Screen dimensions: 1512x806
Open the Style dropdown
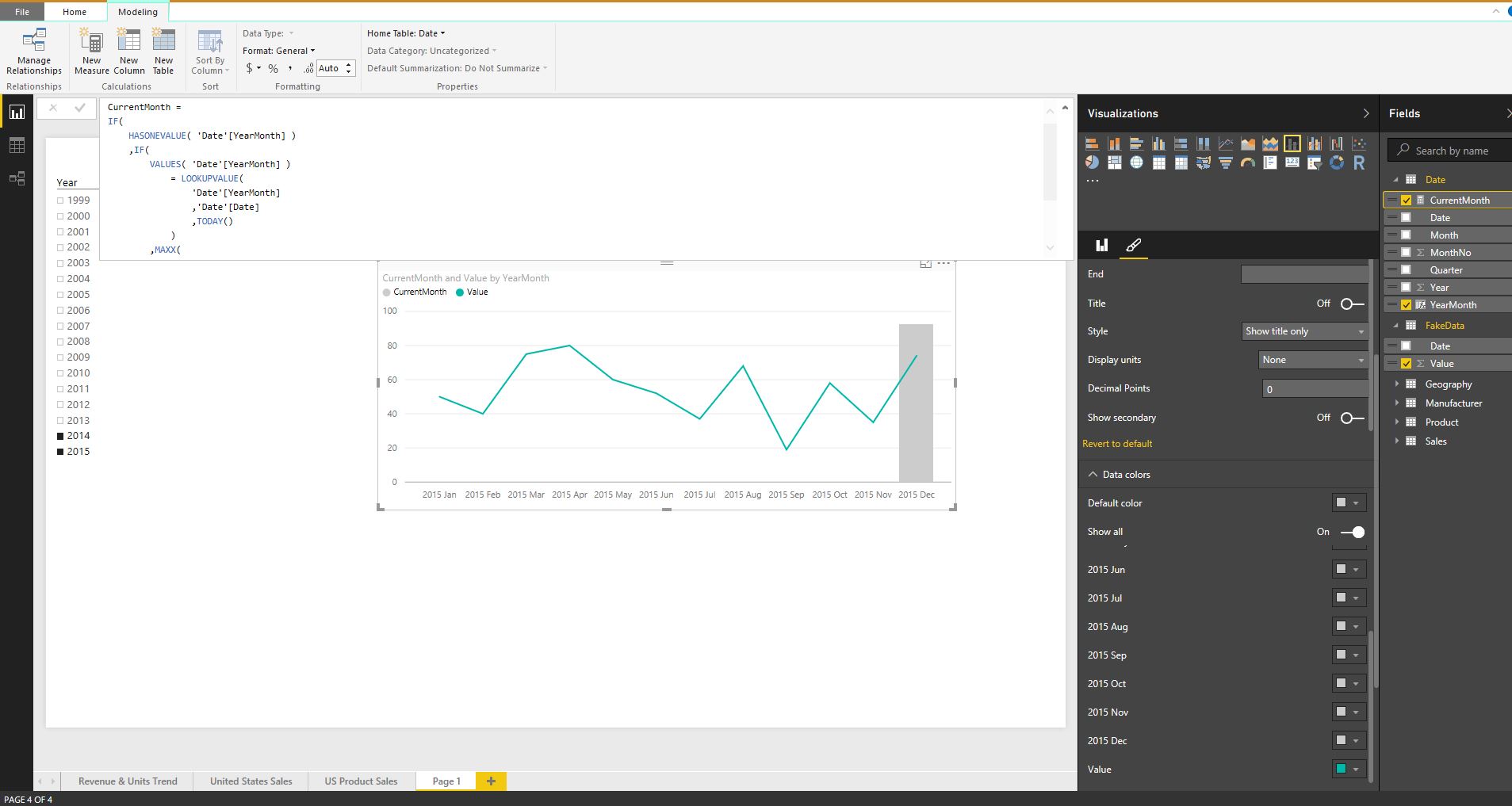pyautogui.click(x=1304, y=331)
